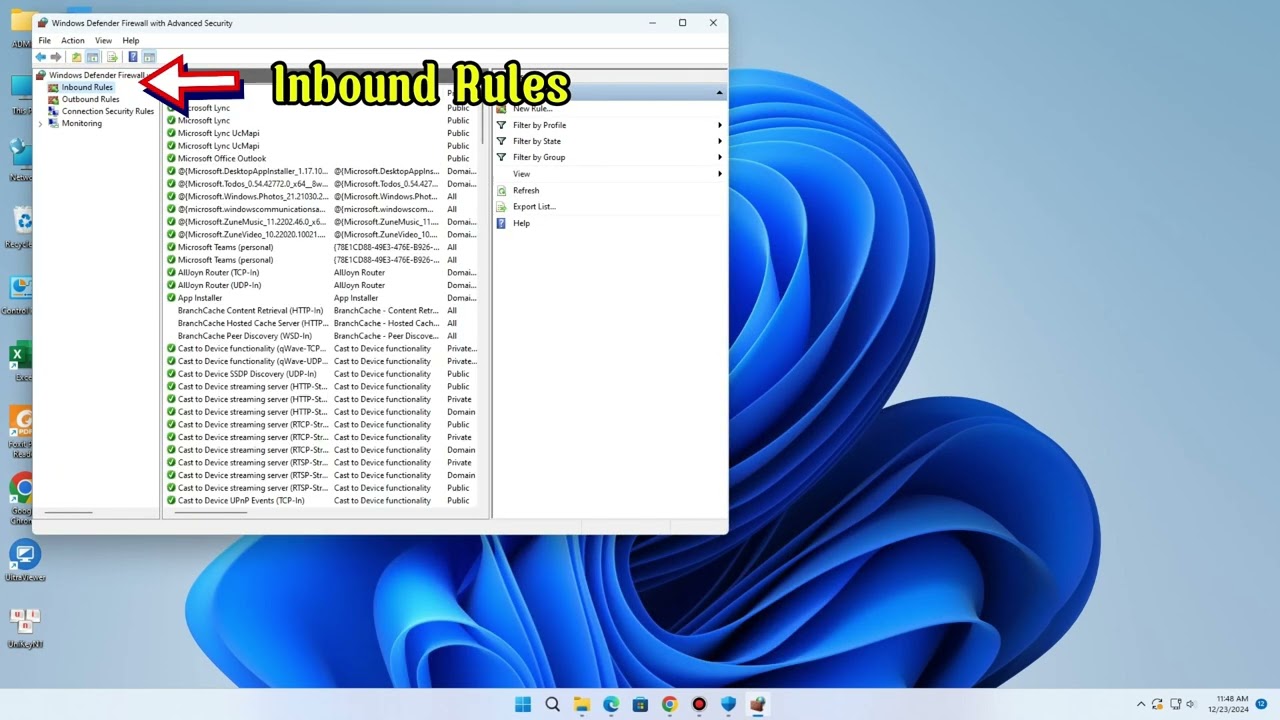The width and height of the screenshot is (1280, 720).
Task: Click the Export List icon in Actions pane
Action: (x=502, y=206)
